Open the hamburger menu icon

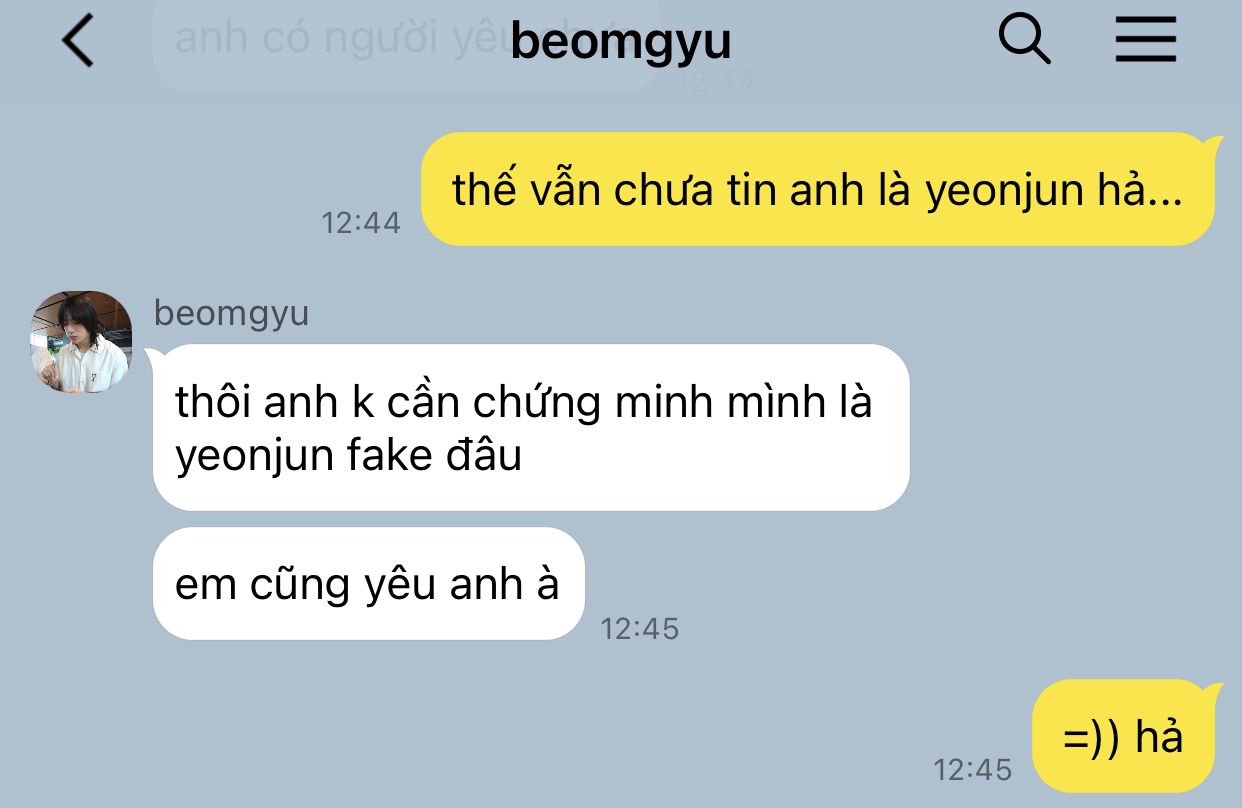(1146, 41)
